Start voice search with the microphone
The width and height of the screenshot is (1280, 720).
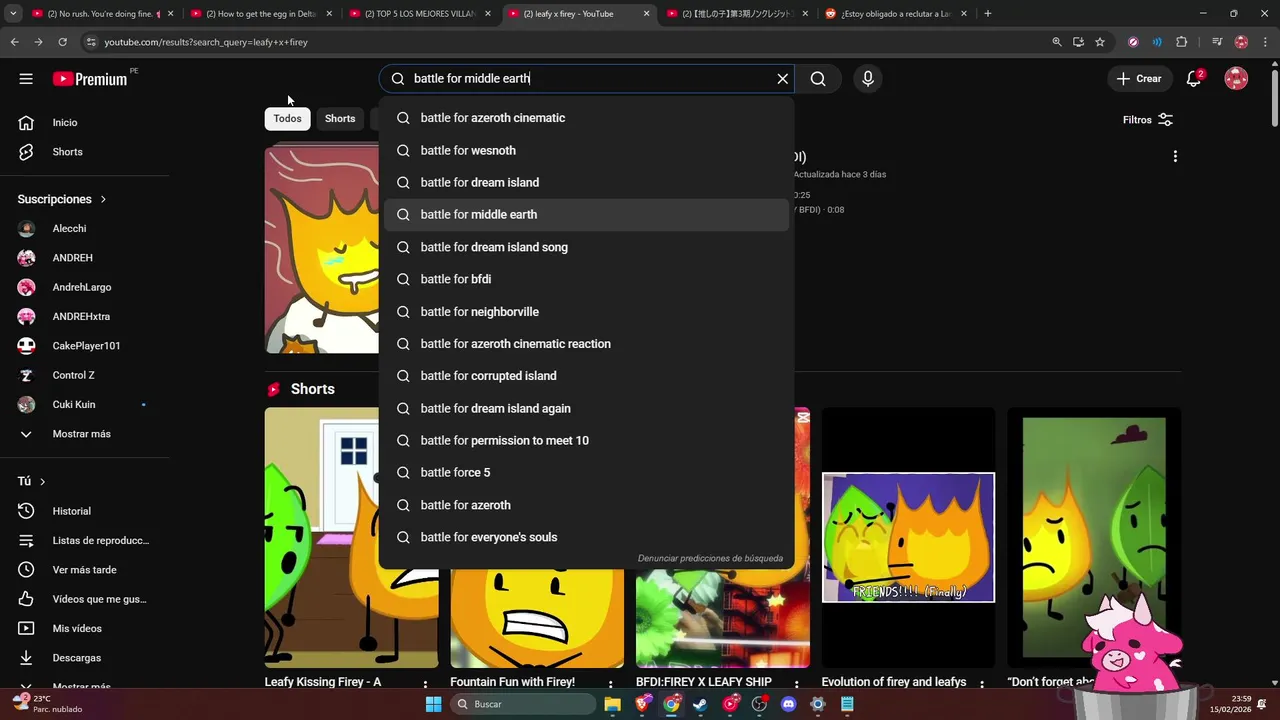click(x=867, y=79)
